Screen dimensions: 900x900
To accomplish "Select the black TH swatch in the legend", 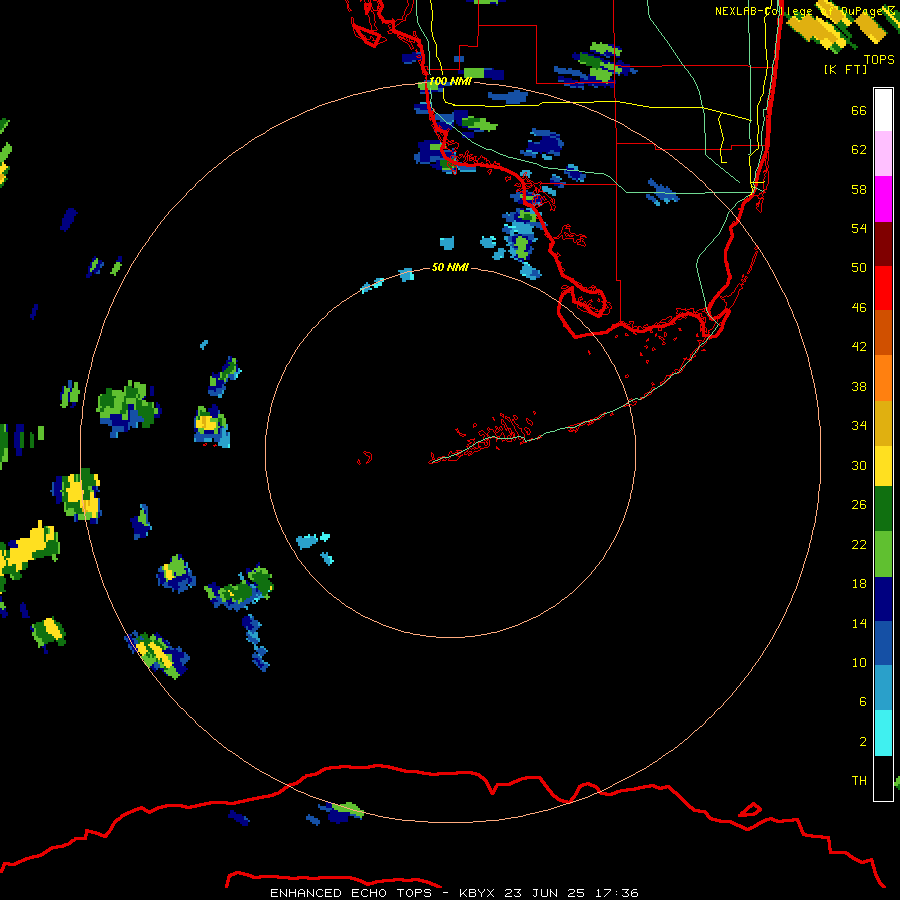I will pyautogui.click(x=883, y=778).
